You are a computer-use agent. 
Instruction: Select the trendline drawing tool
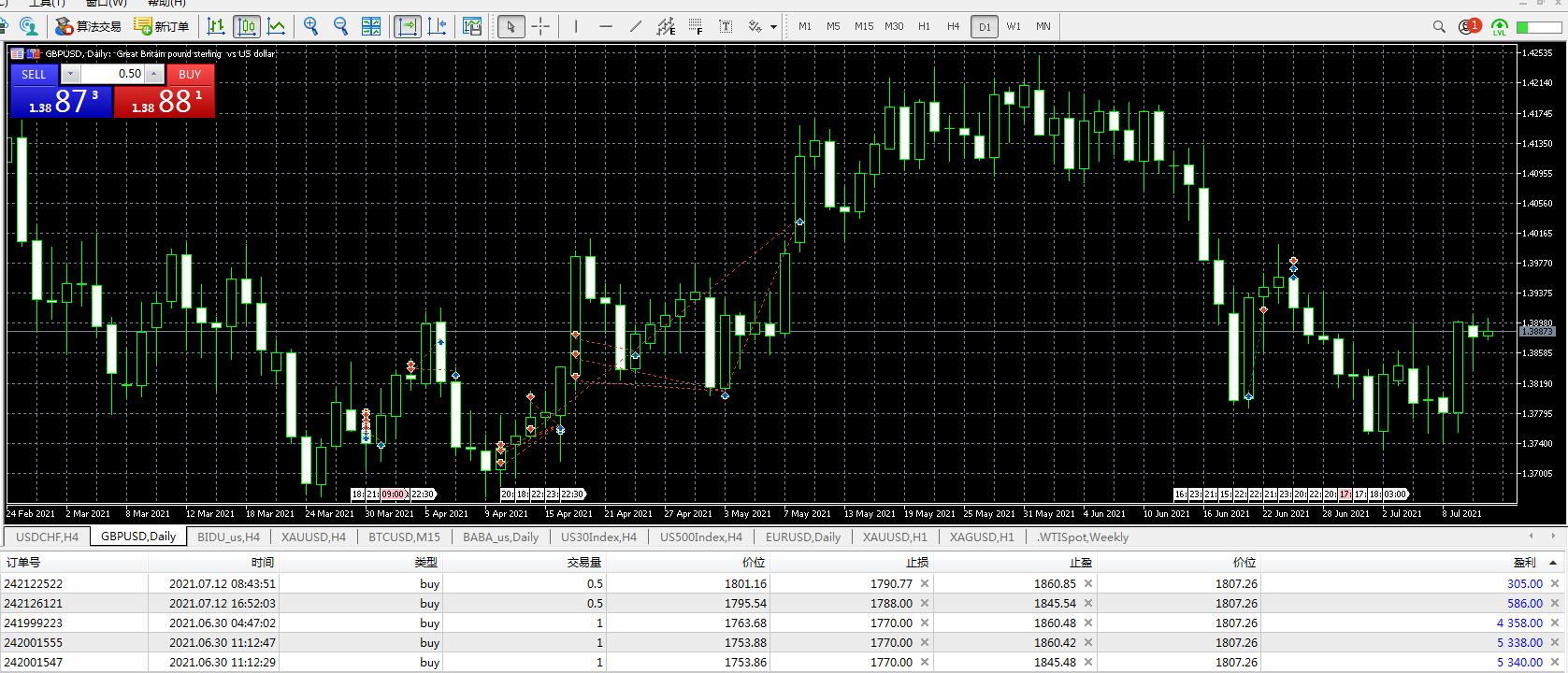pos(636,26)
